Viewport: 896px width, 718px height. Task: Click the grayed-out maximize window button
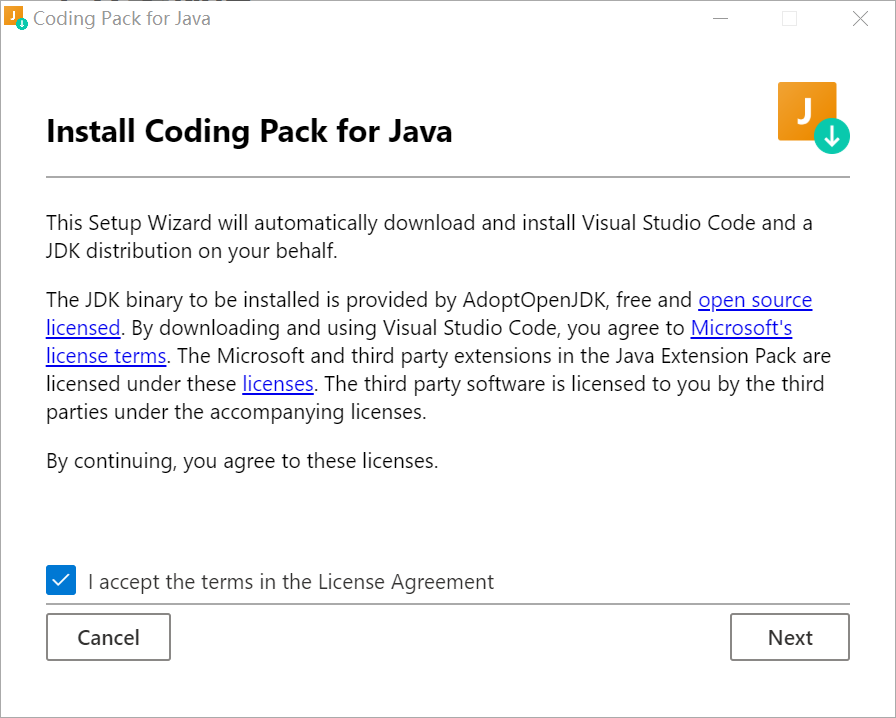click(789, 18)
